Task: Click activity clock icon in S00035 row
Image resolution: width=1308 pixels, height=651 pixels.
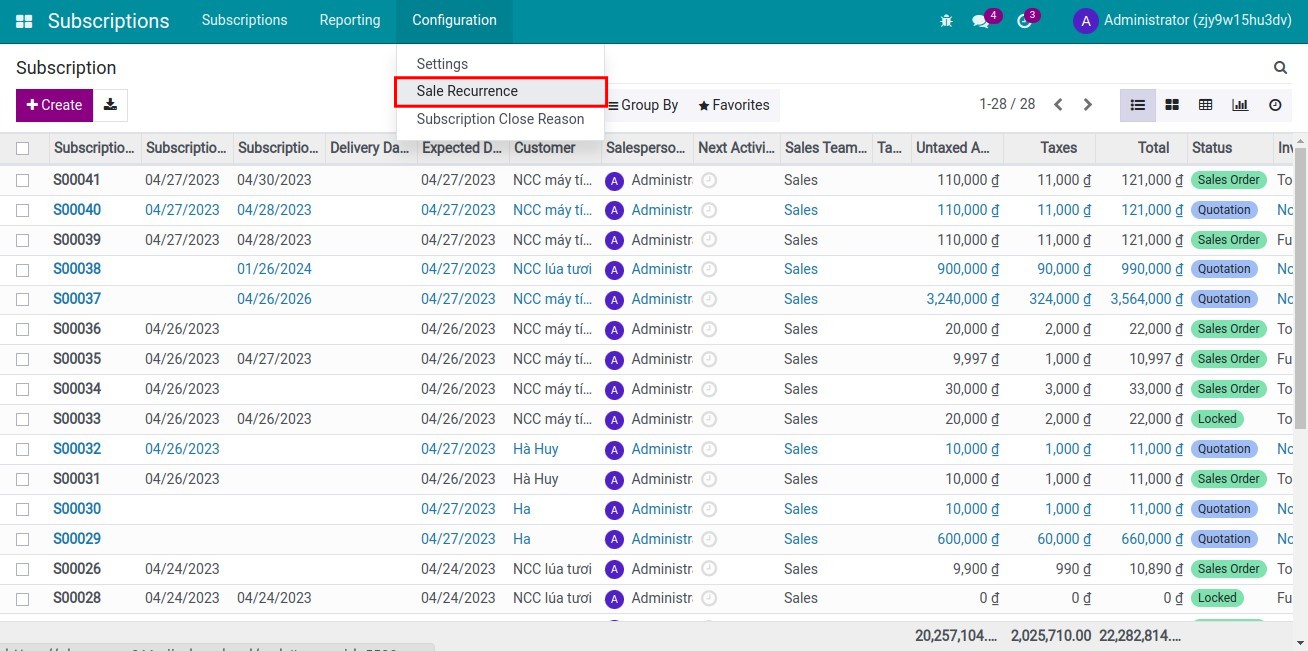Action: coord(709,360)
